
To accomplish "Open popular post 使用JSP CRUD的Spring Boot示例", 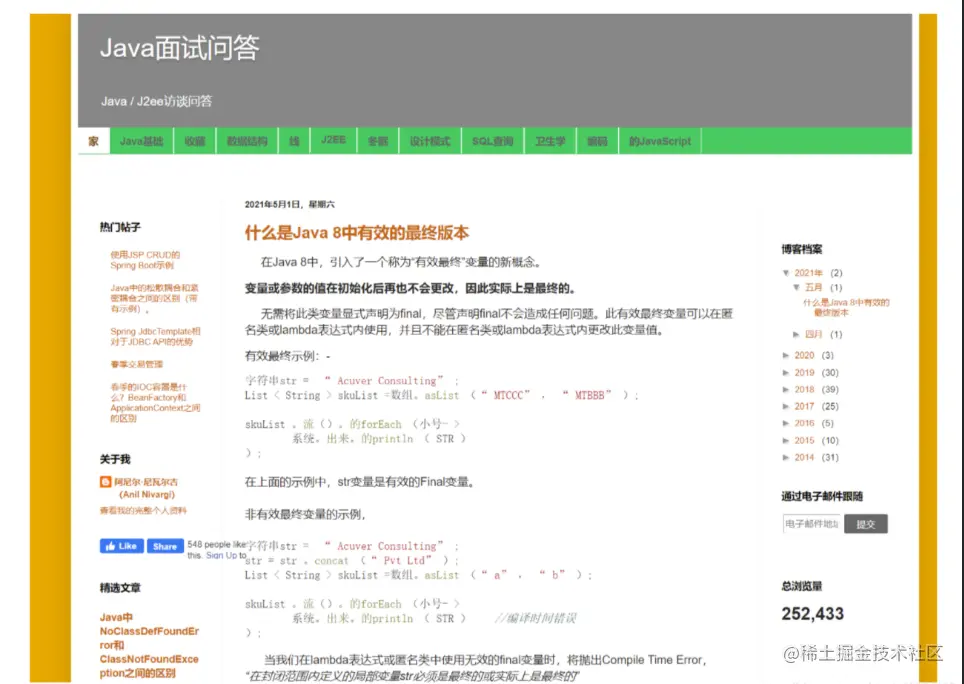I will click(x=145, y=260).
